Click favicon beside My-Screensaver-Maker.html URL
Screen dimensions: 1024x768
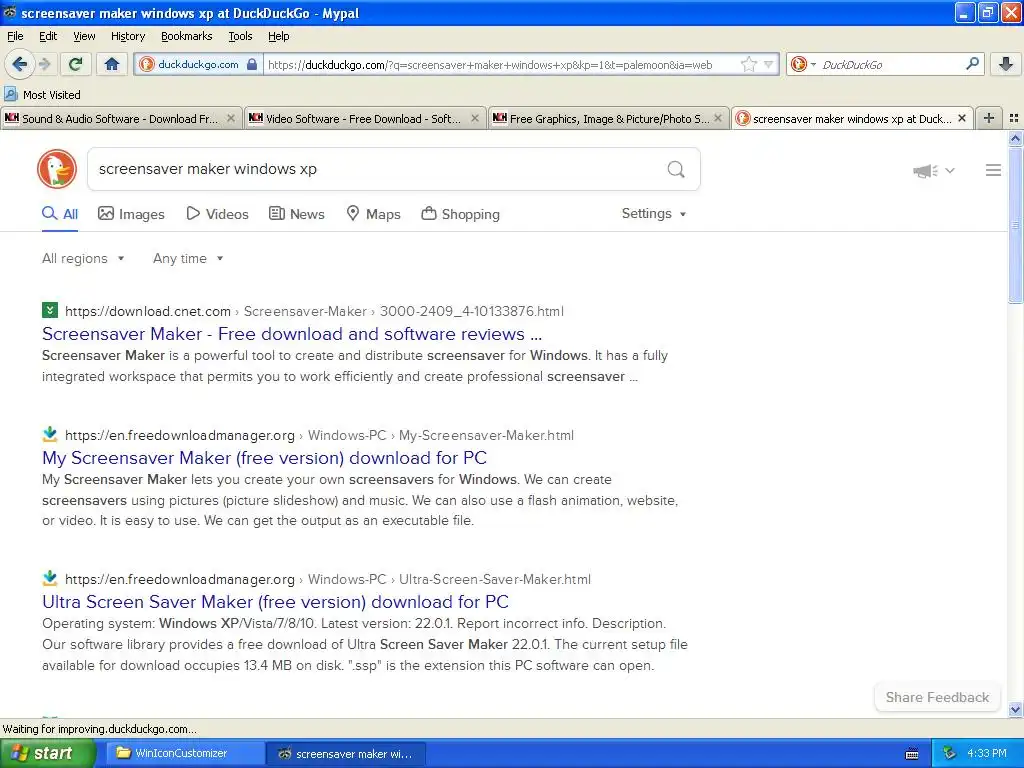click(50, 434)
